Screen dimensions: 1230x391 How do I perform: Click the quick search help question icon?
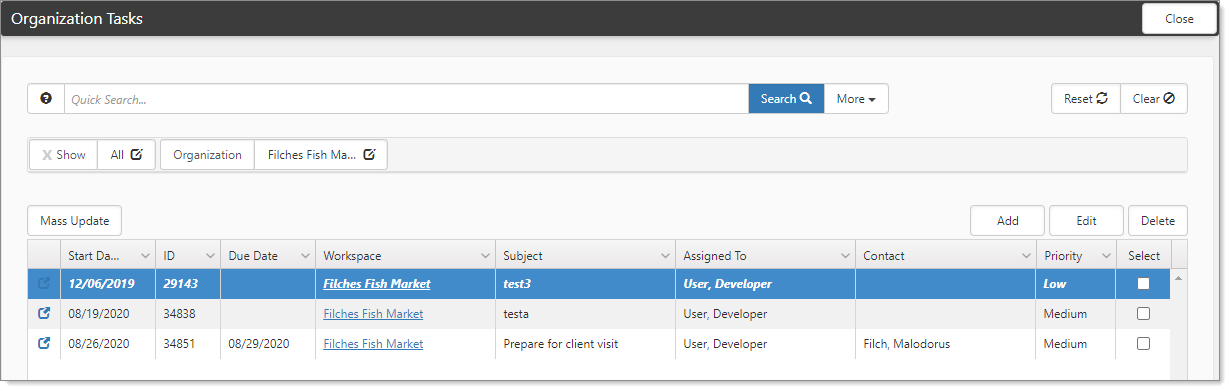[x=46, y=99]
